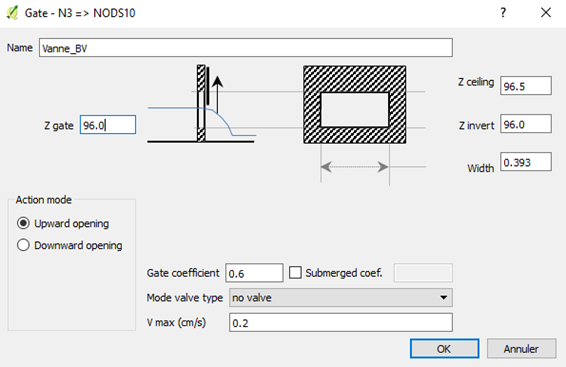This screenshot has width=566, height=367.
Task: Click the Annuler button
Action: pos(521,349)
